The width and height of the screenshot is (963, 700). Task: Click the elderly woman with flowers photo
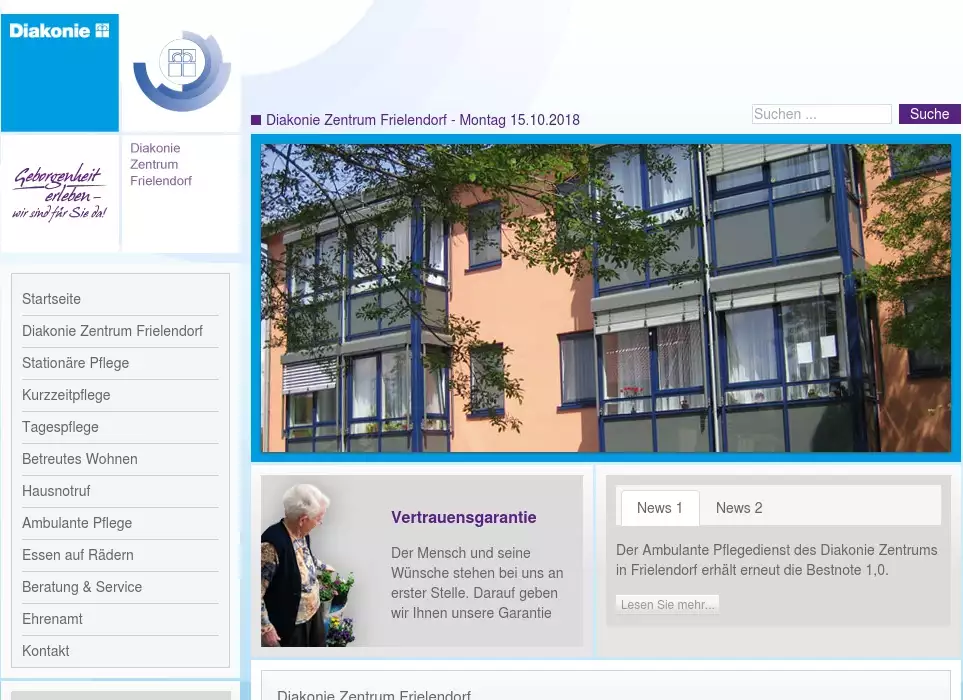310,565
